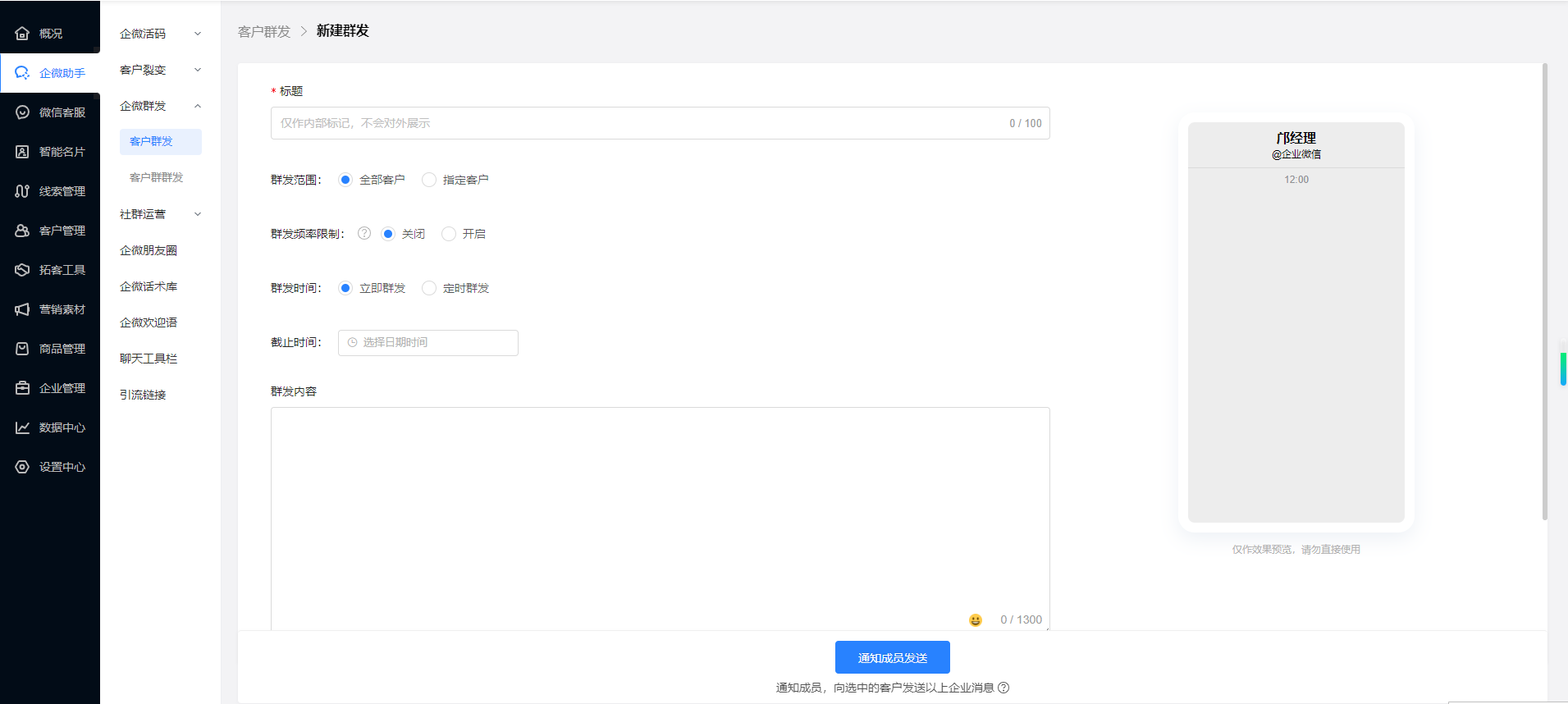Image resolution: width=1568 pixels, height=704 pixels.
Task: Open 线索管理 sidebar icon
Action: click(22, 191)
